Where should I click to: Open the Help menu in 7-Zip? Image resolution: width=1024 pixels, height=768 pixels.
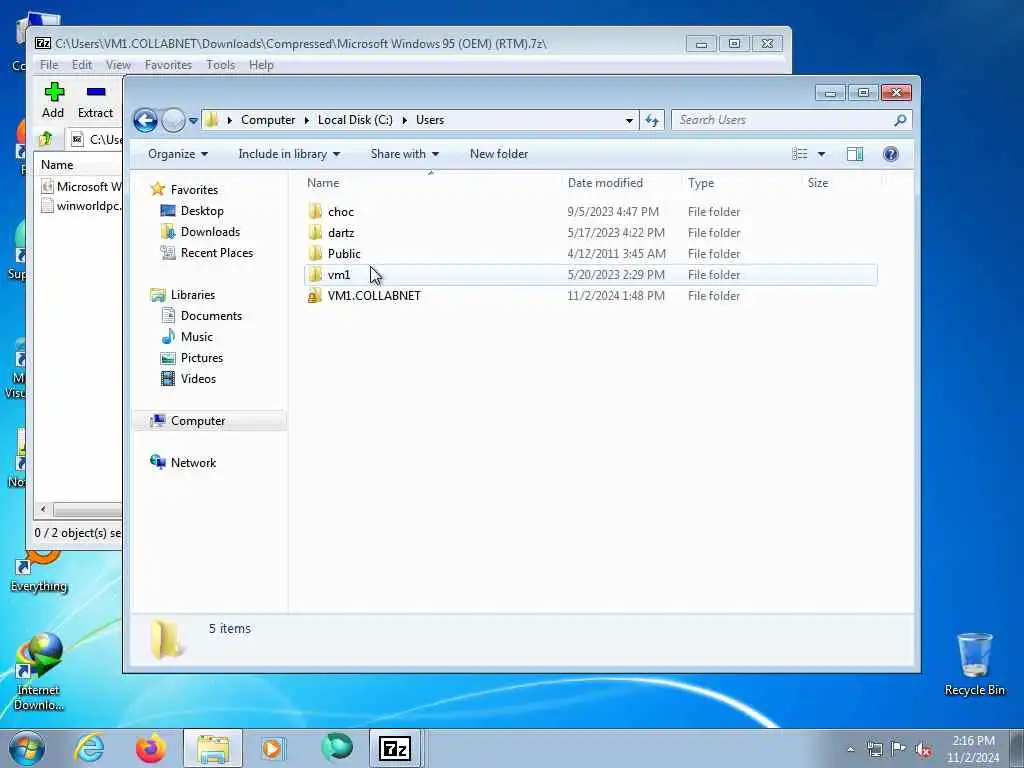click(261, 65)
